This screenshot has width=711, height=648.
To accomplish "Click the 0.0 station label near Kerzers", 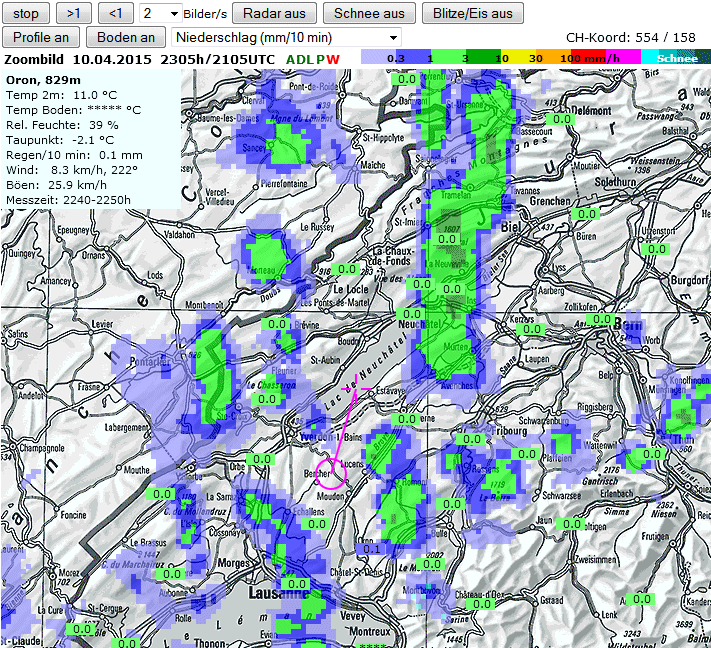I will [531, 329].
